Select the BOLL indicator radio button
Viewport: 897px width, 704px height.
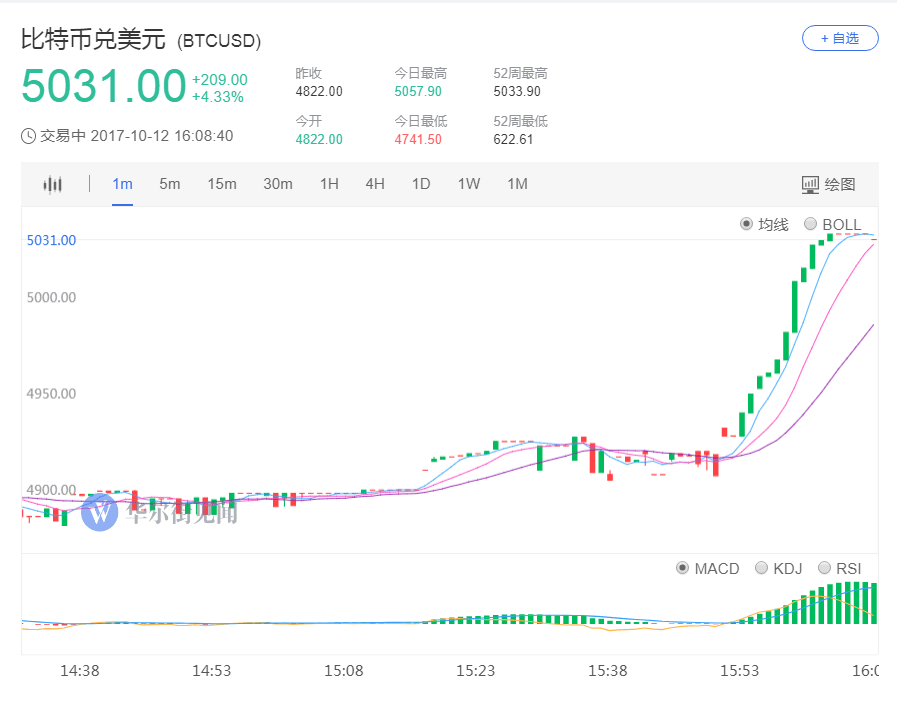tap(810, 224)
